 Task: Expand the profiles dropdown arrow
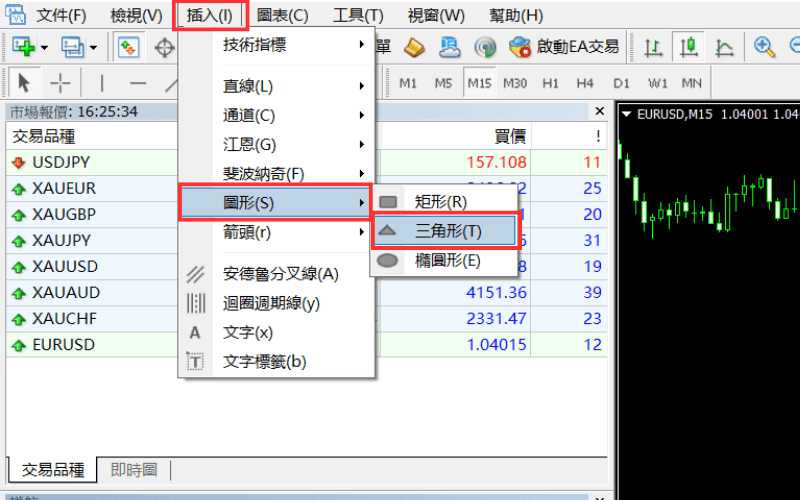(93, 47)
